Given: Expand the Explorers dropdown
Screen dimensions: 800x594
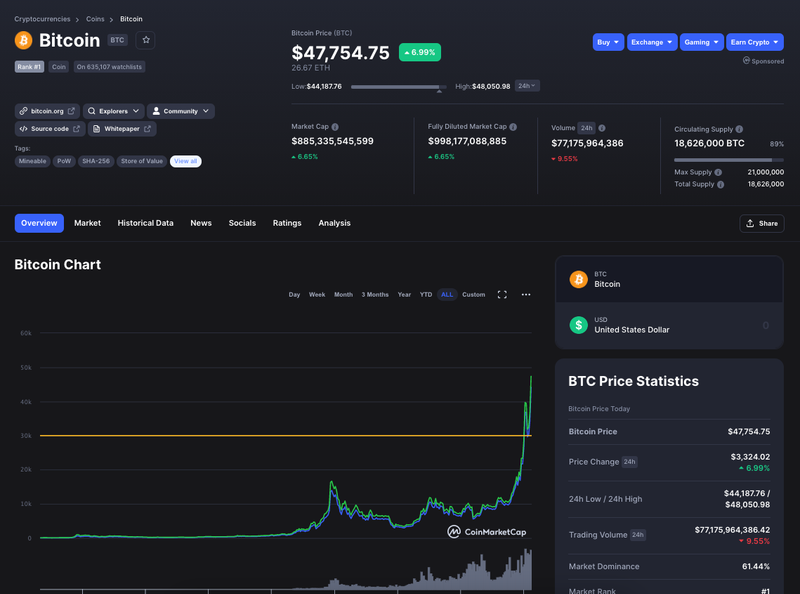Looking at the screenshot, I should click(x=113, y=111).
